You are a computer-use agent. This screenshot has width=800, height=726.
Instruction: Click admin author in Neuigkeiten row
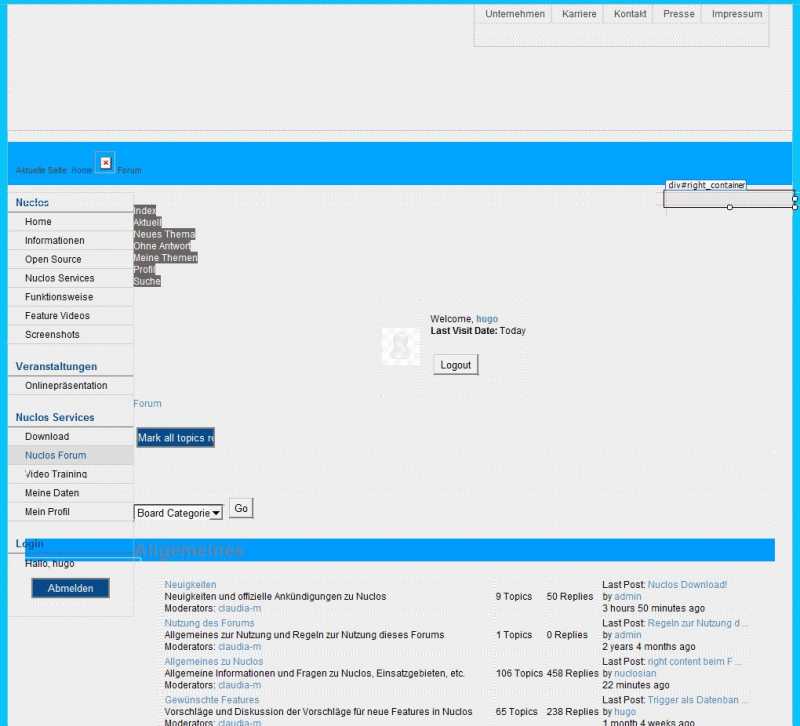tap(628, 596)
